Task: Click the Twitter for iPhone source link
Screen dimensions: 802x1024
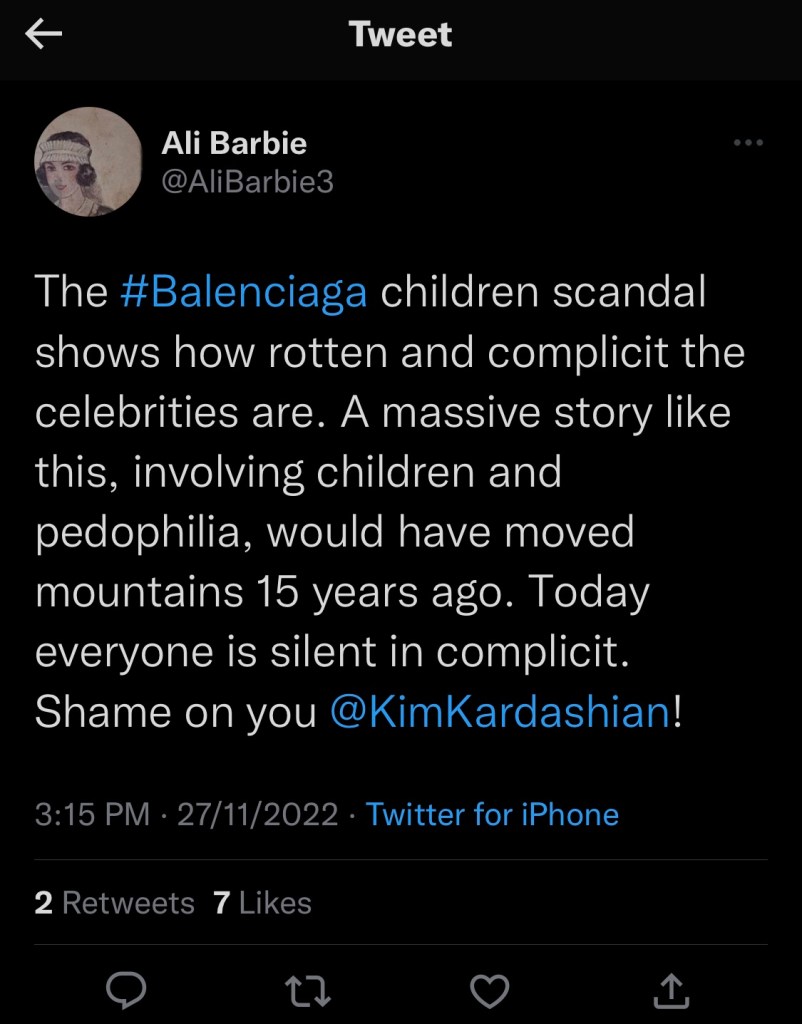Action: 492,814
